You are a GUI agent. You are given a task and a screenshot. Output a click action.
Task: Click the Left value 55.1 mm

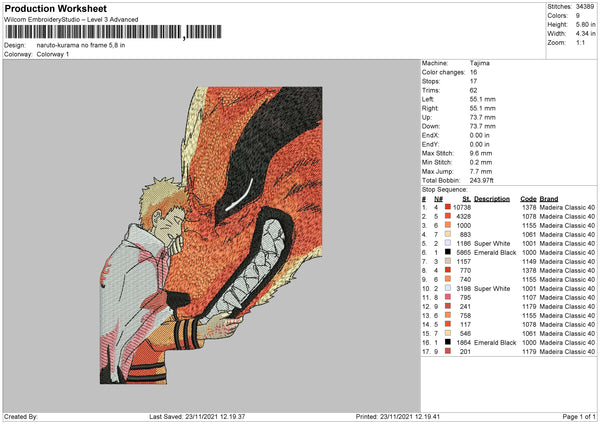(x=483, y=99)
